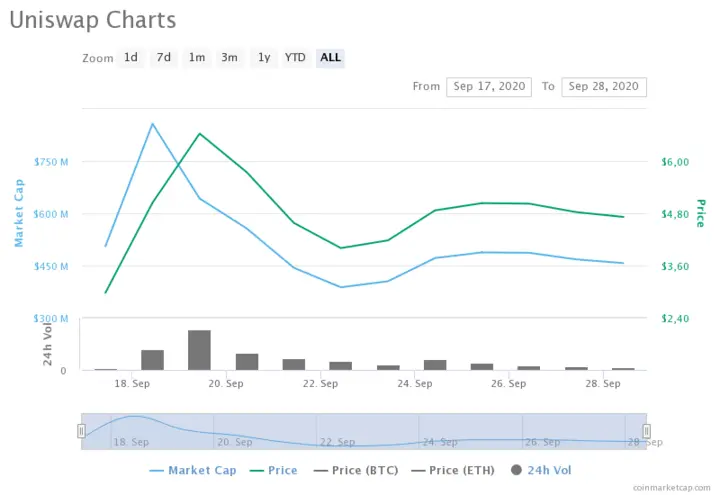Click the $6,00 price axis label
The image size is (720, 495).
pos(675,162)
